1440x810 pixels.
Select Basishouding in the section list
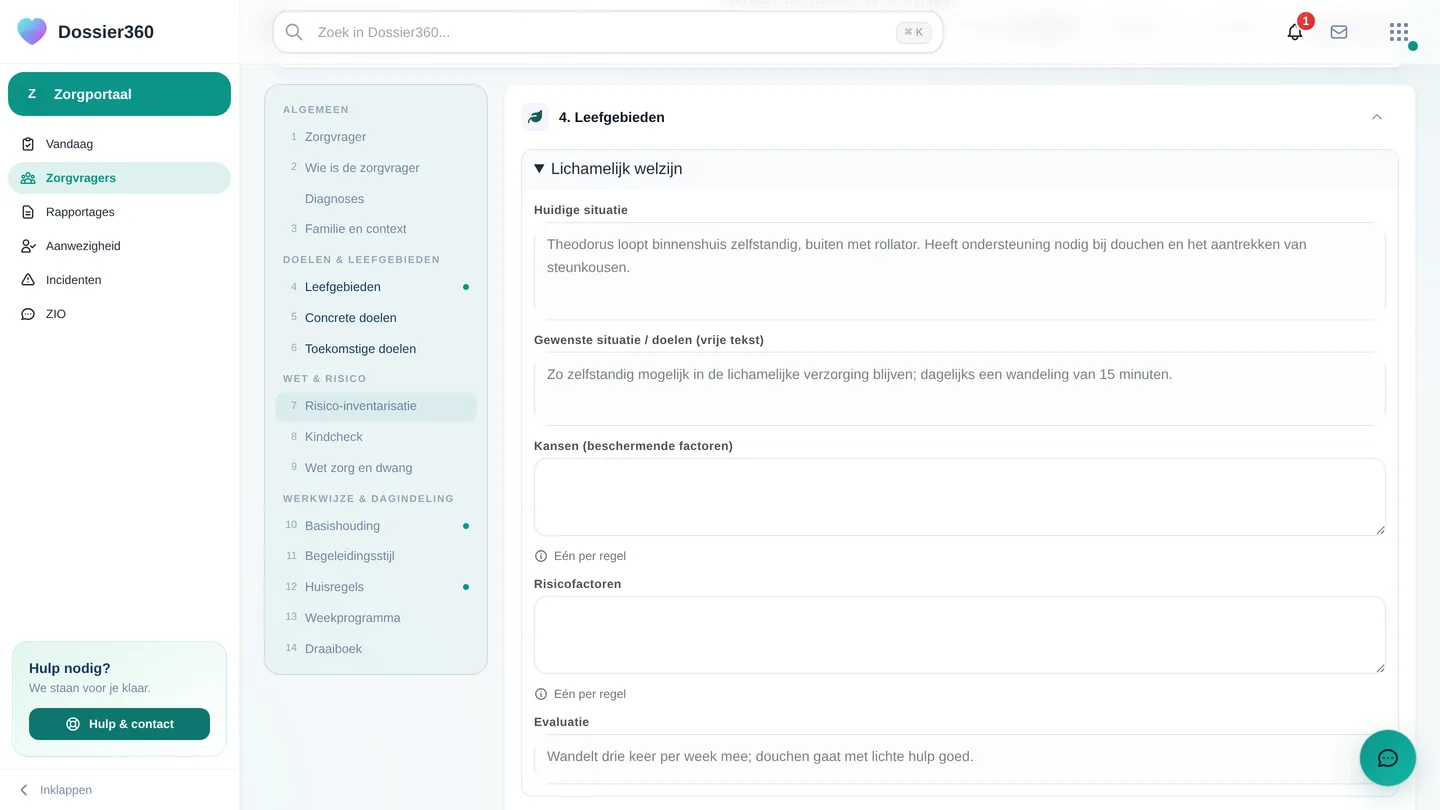pos(376,526)
